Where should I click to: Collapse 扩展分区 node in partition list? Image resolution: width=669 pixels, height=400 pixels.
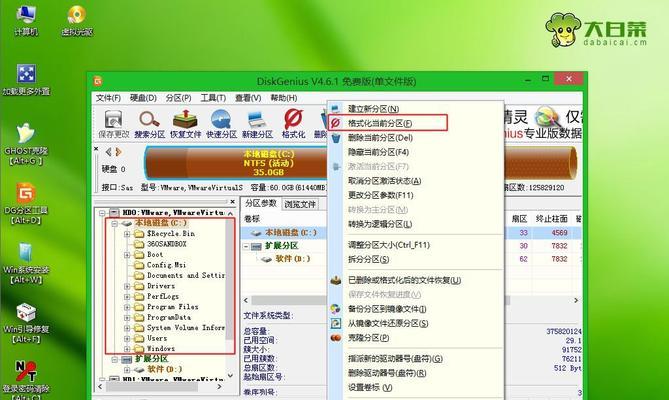point(246,246)
